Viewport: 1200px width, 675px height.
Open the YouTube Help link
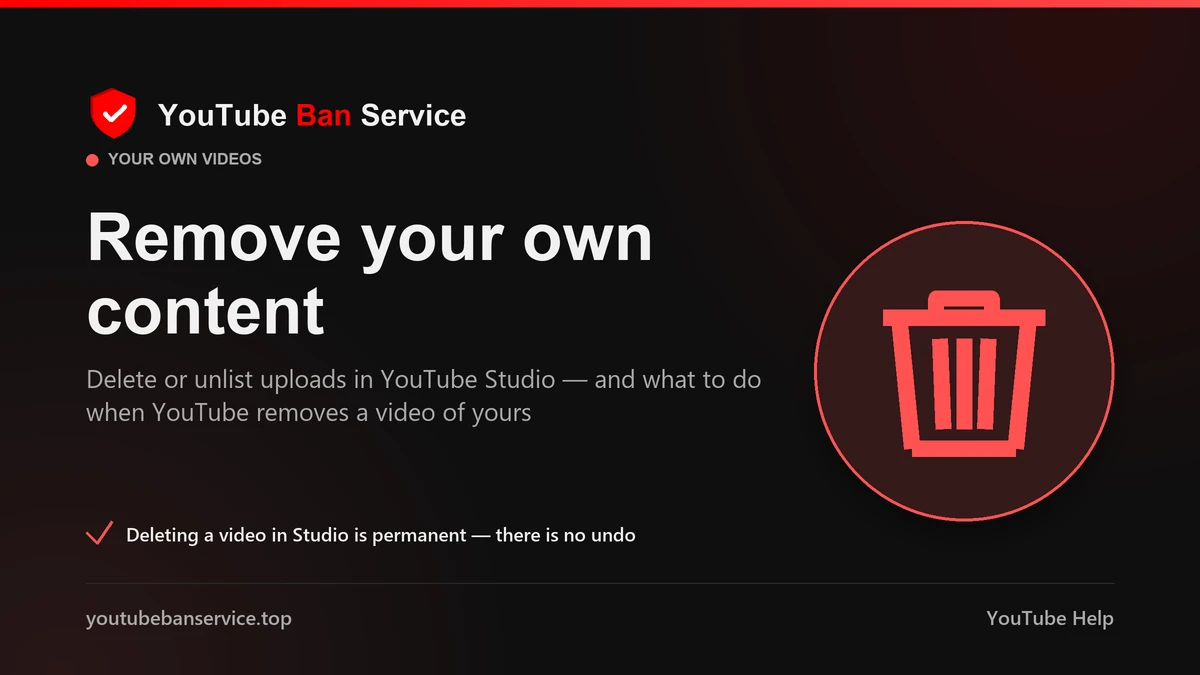tap(1049, 618)
